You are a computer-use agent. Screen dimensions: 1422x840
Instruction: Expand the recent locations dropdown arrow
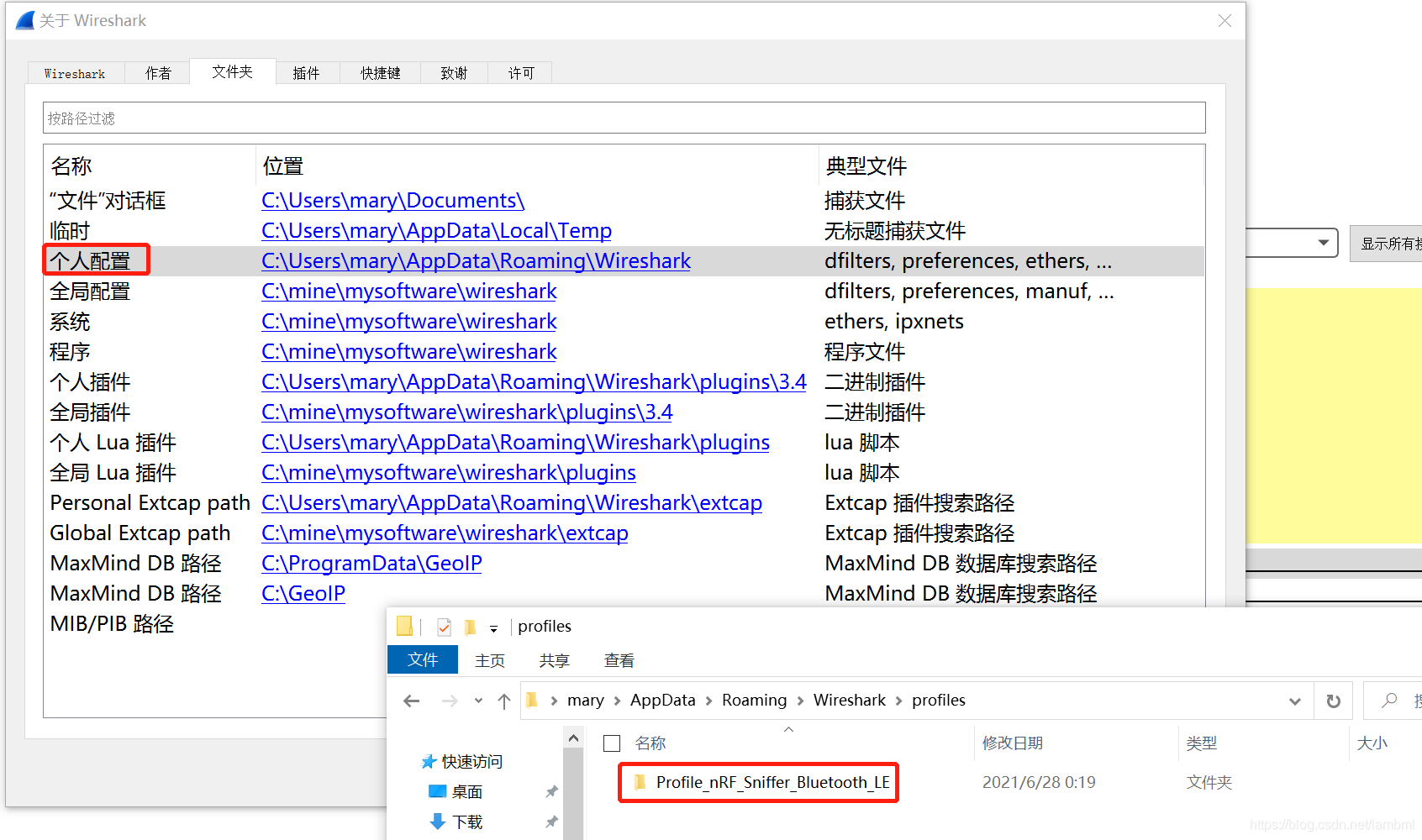[x=478, y=701]
